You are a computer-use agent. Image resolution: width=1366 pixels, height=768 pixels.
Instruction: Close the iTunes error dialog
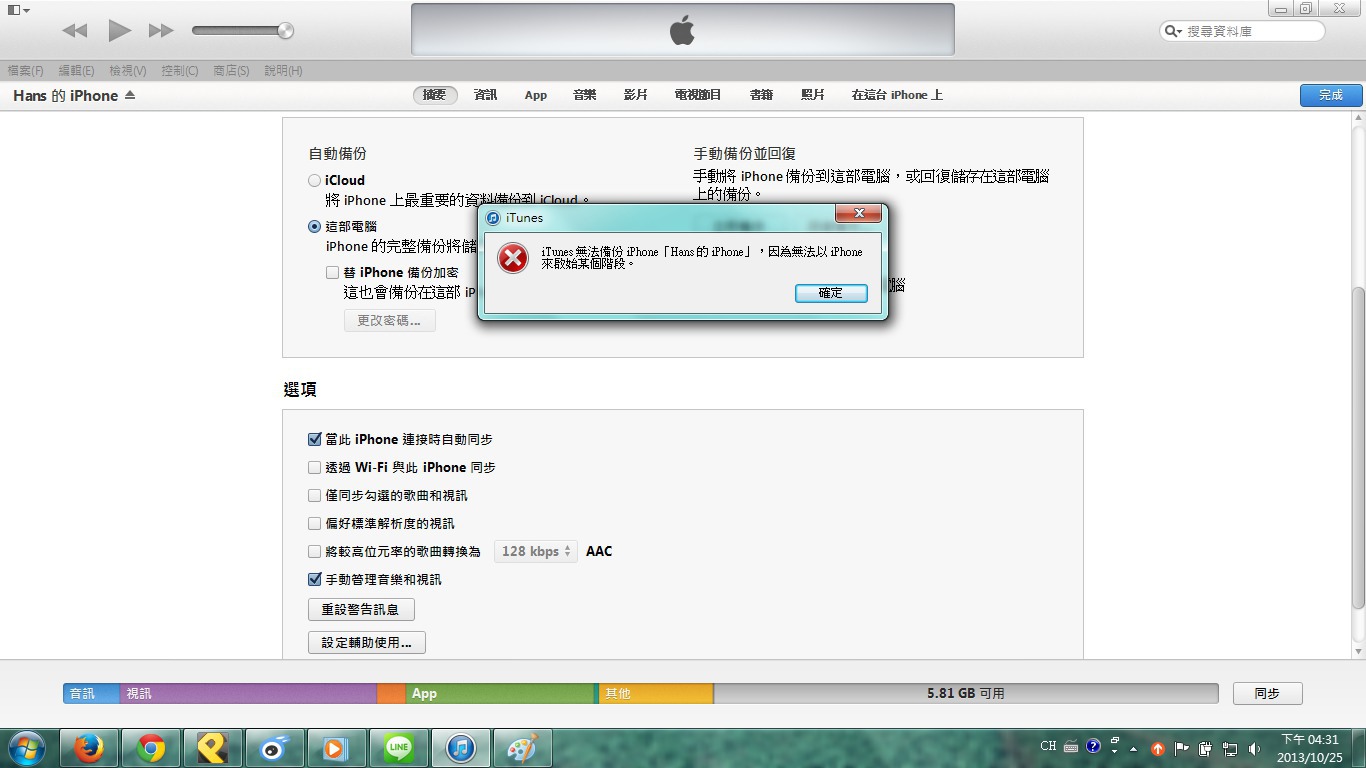858,213
